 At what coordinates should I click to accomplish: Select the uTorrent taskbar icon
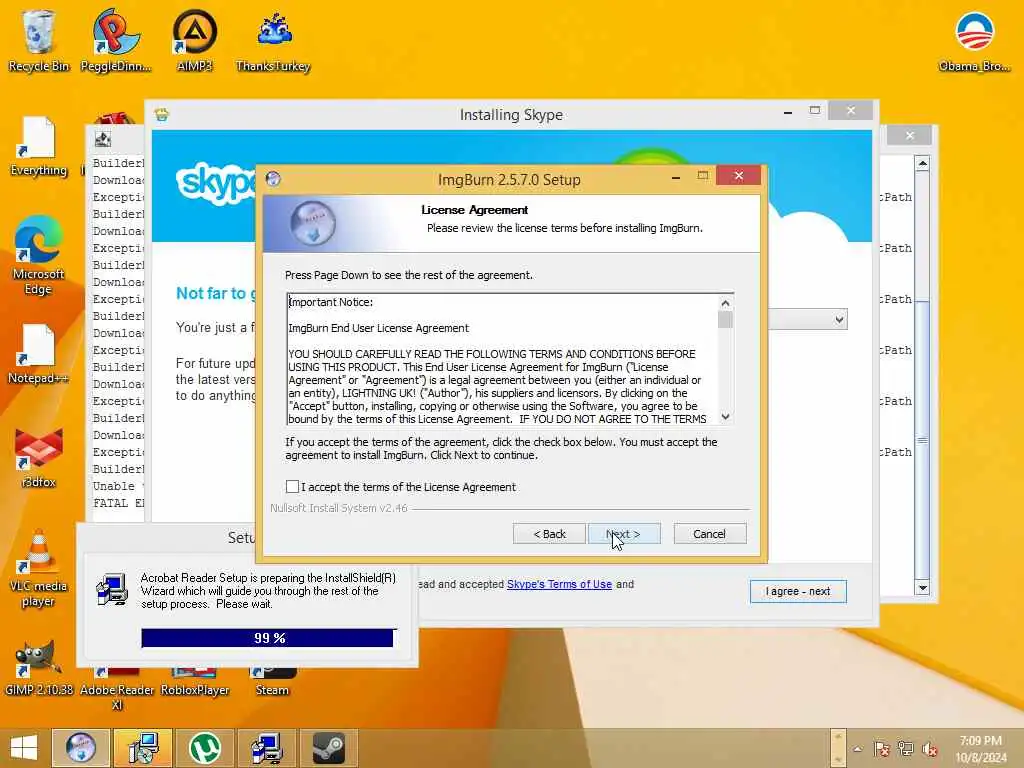tap(205, 748)
